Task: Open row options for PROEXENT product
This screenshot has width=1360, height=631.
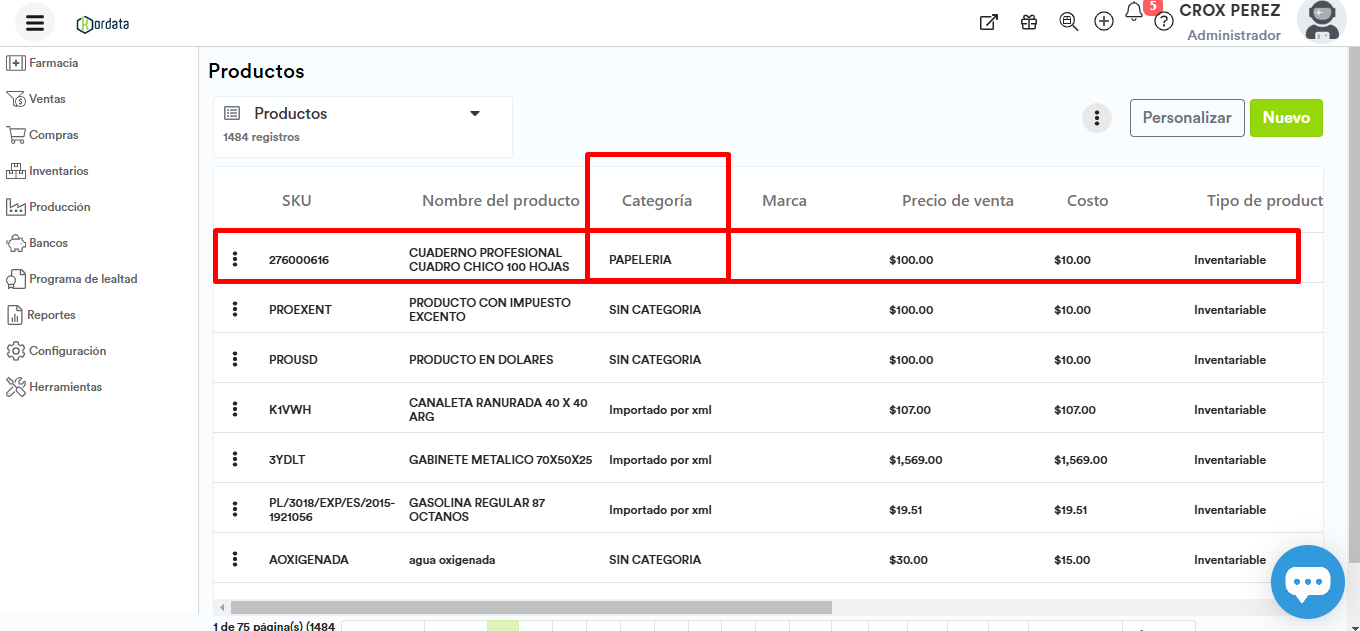Action: tap(235, 310)
